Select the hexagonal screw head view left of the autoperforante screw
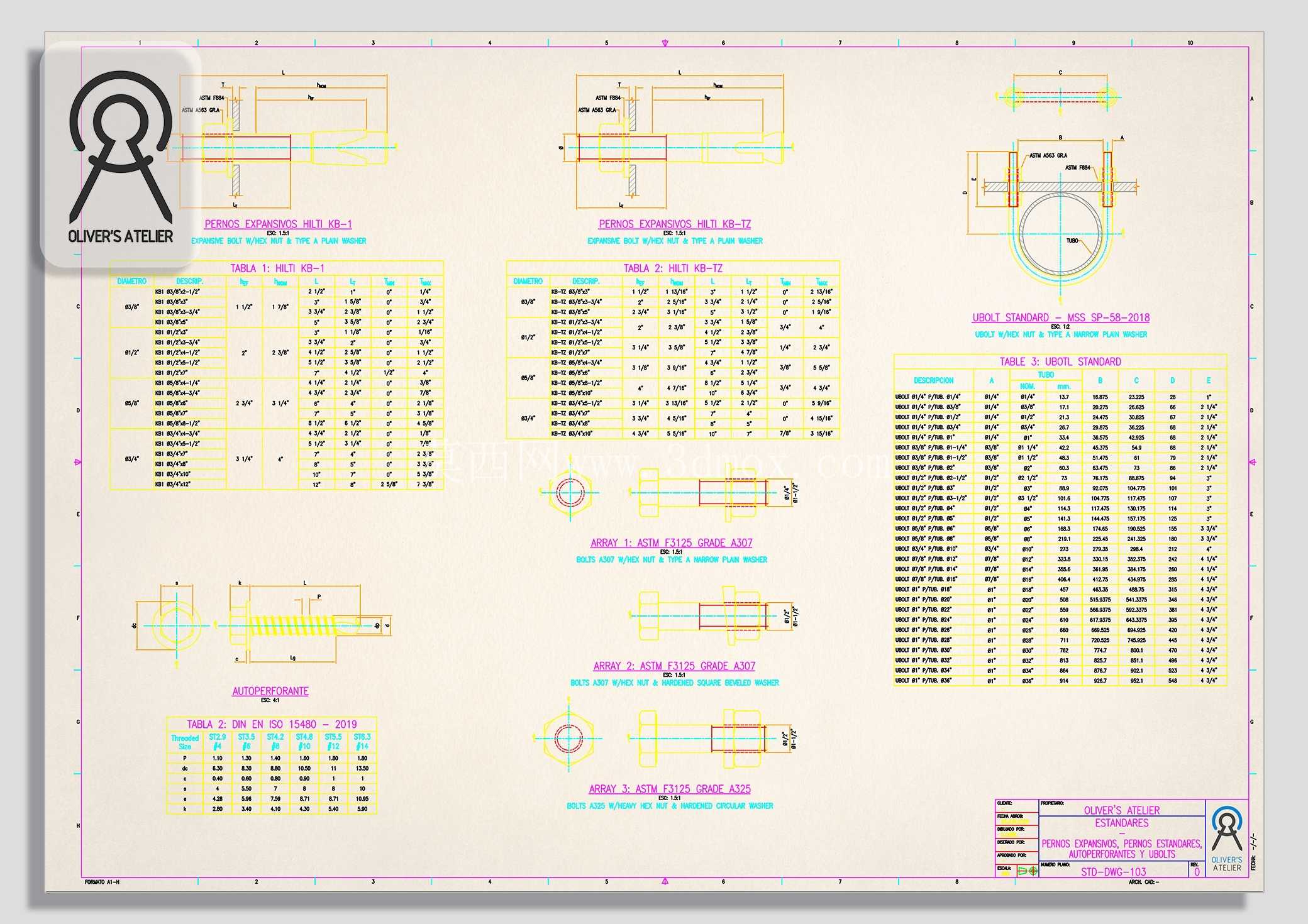 (177, 625)
